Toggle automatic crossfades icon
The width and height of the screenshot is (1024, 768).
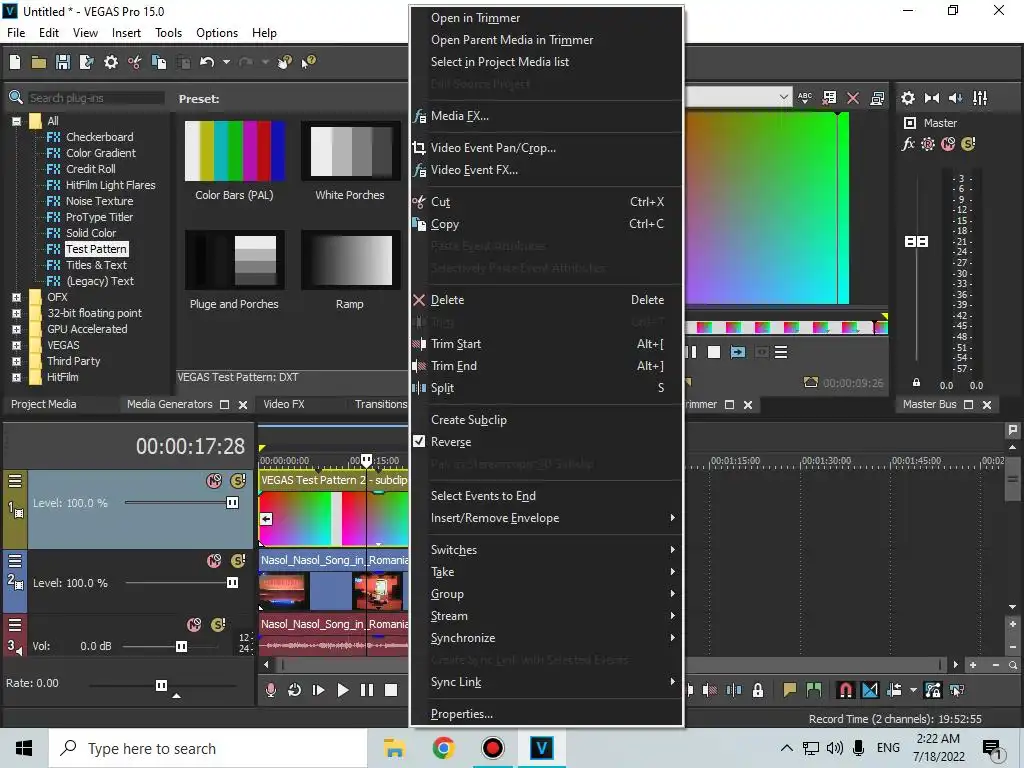(870, 690)
